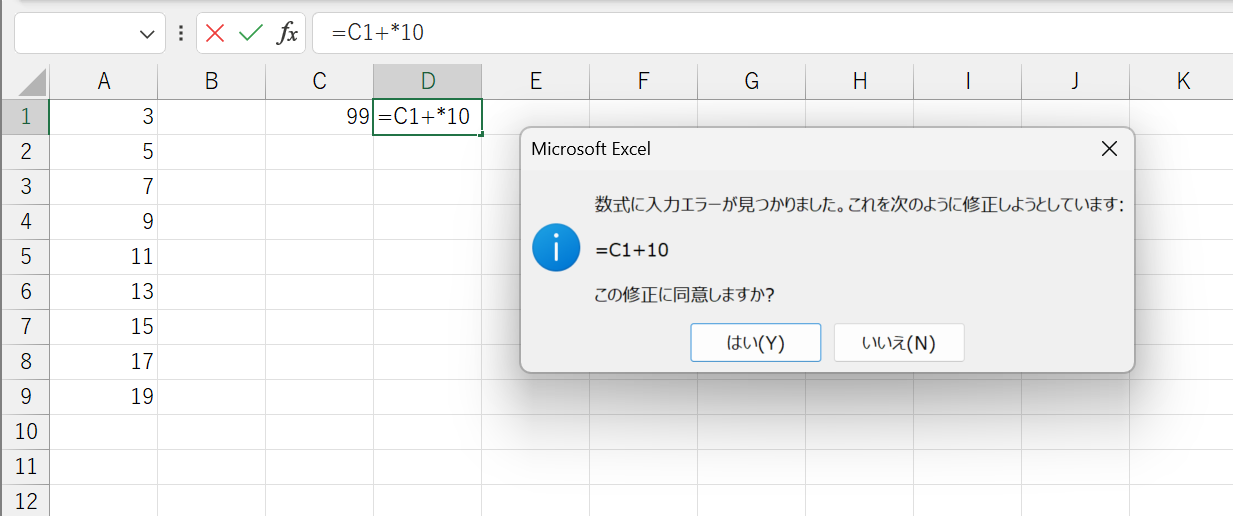Select row 1 header
The height and width of the screenshot is (516, 1233).
(x=25, y=117)
